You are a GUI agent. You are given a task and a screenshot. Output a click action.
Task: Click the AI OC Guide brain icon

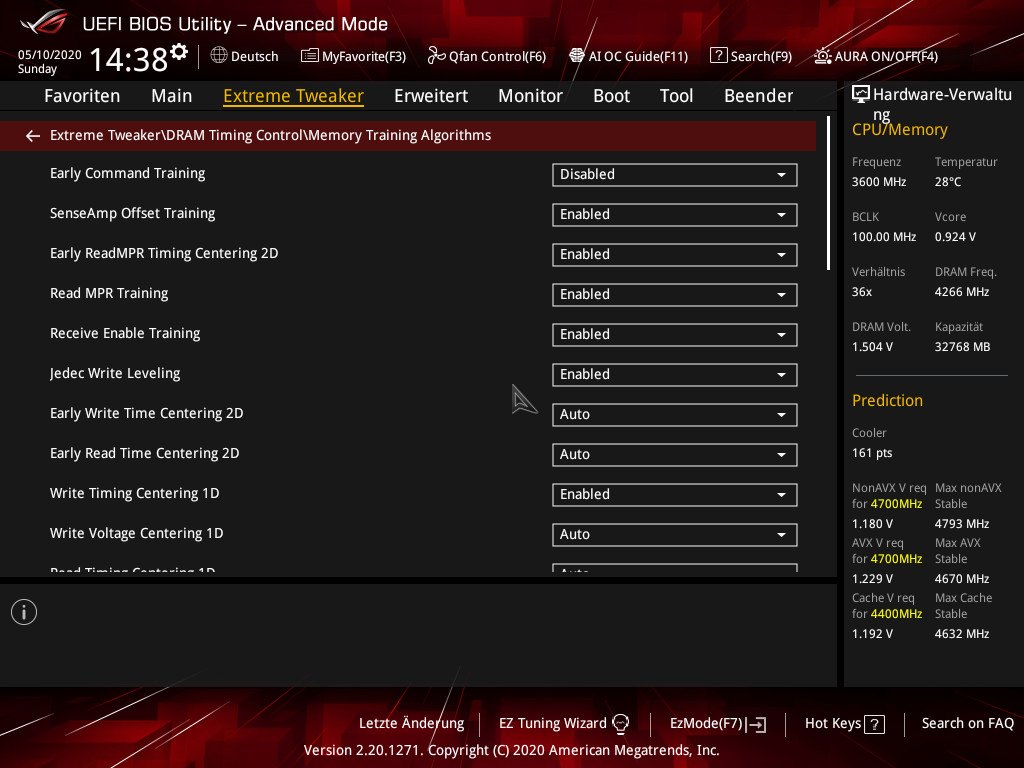tap(577, 56)
